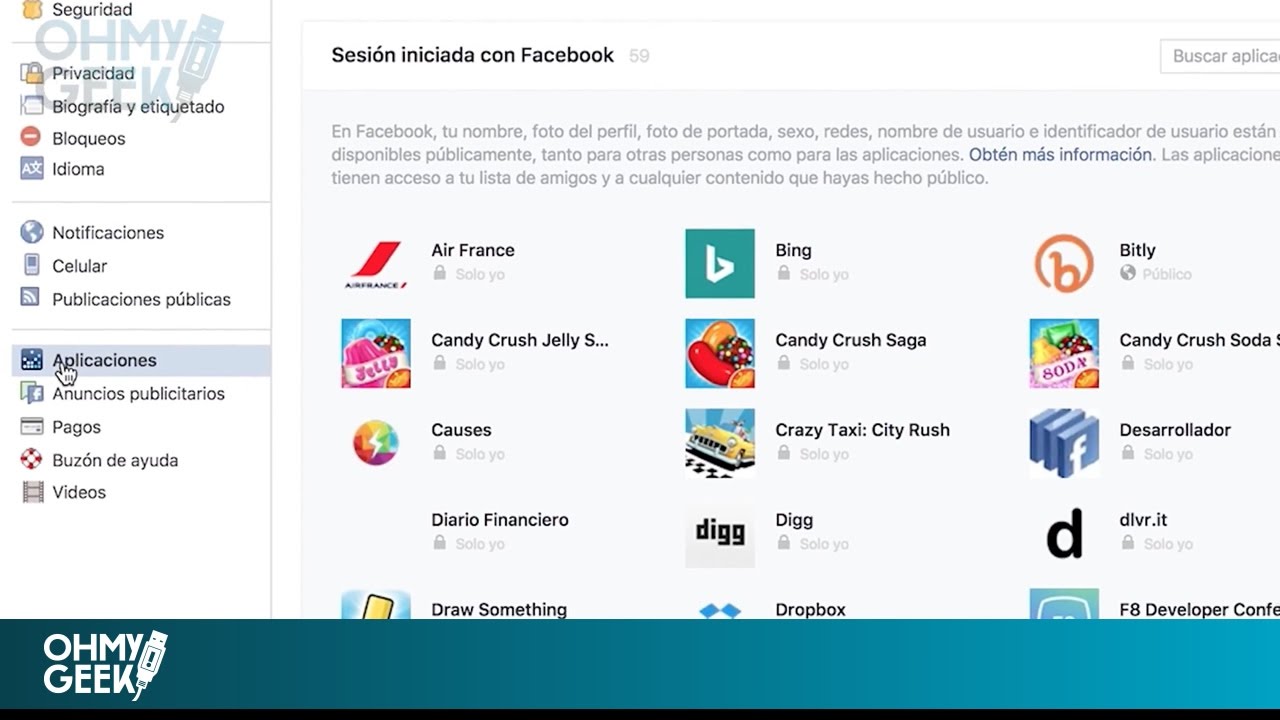Click the Celular phone icon
The height and width of the screenshot is (720, 1280).
(32, 266)
